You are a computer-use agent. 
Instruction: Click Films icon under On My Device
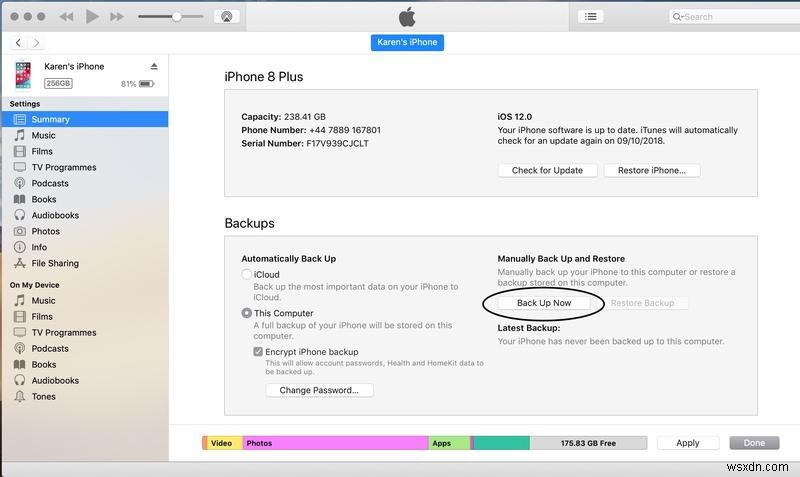19,316
